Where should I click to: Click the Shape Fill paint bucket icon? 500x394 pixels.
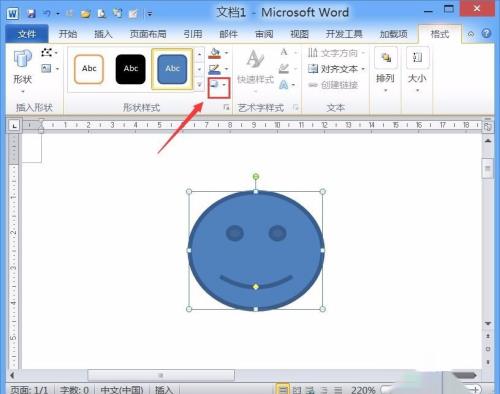215,53
